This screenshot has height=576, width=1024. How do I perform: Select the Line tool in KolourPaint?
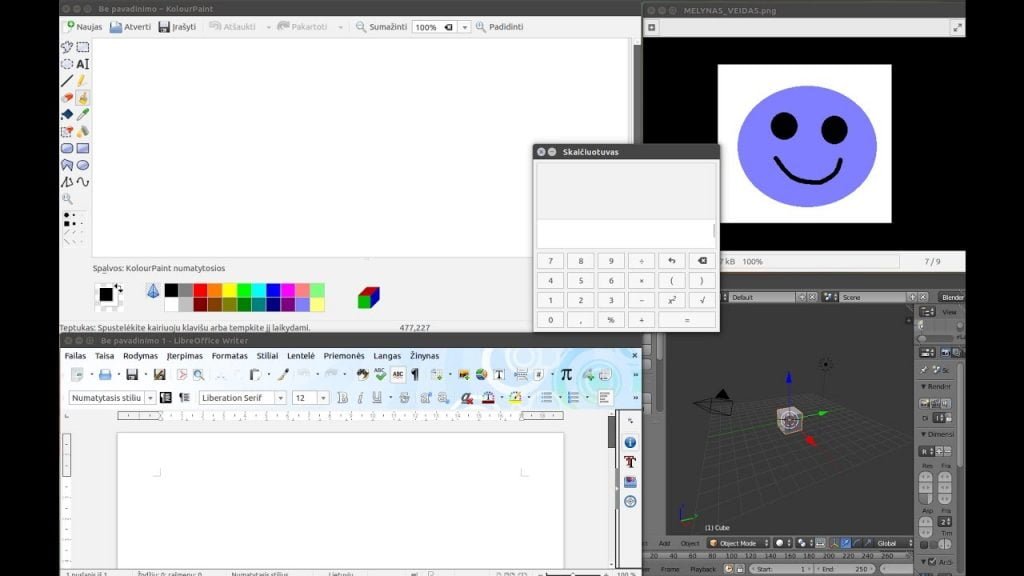pyautogui.click(x=67, y=81)
